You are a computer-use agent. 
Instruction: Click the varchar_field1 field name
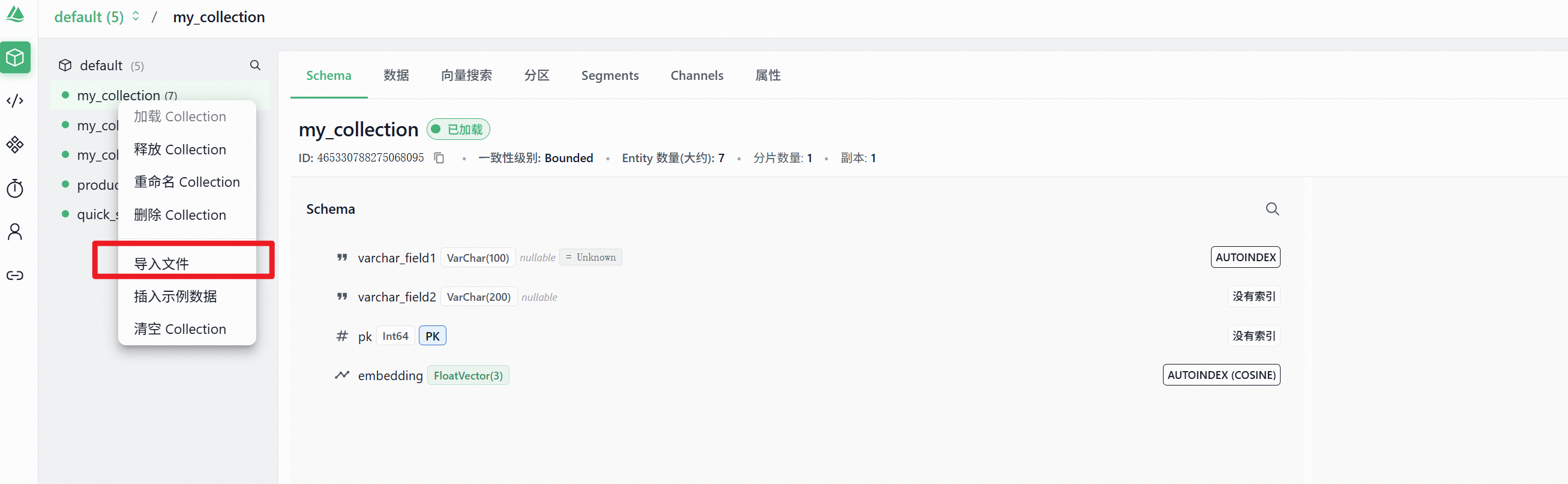pyautogui.click(x=397, y=258)
